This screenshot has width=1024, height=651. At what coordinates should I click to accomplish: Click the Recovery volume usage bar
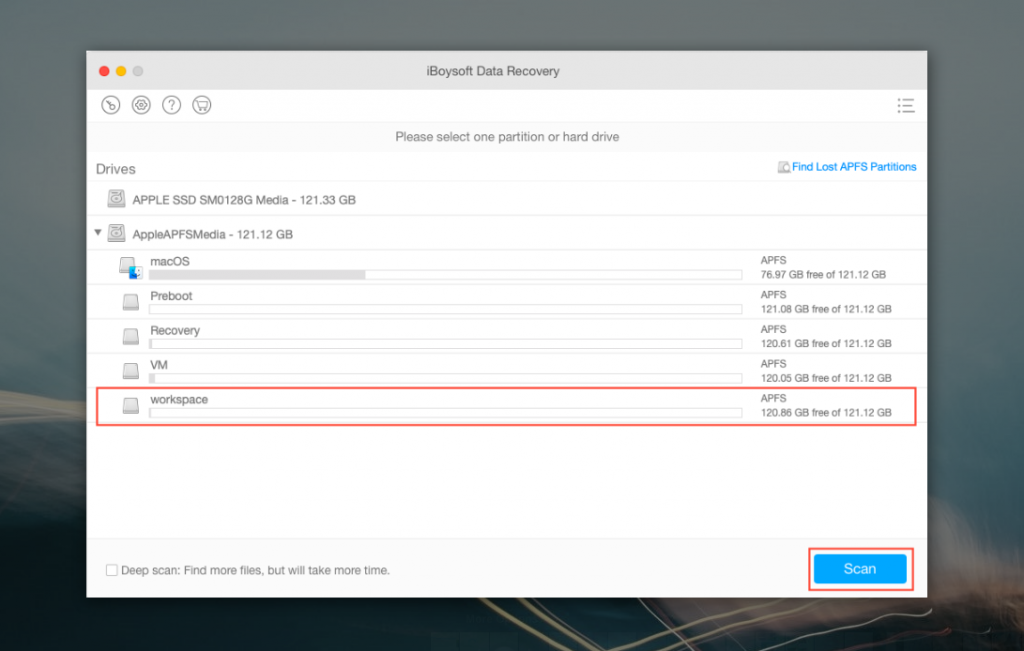(x=445, y=344)
